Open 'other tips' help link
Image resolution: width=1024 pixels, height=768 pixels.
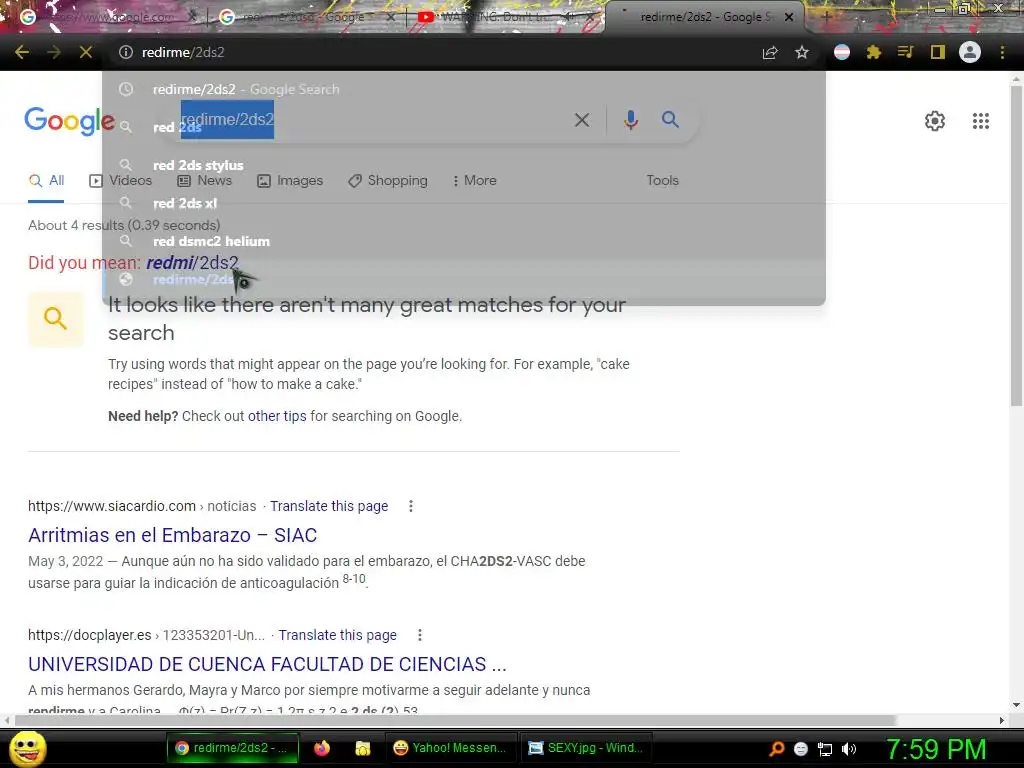coord(277,416)
